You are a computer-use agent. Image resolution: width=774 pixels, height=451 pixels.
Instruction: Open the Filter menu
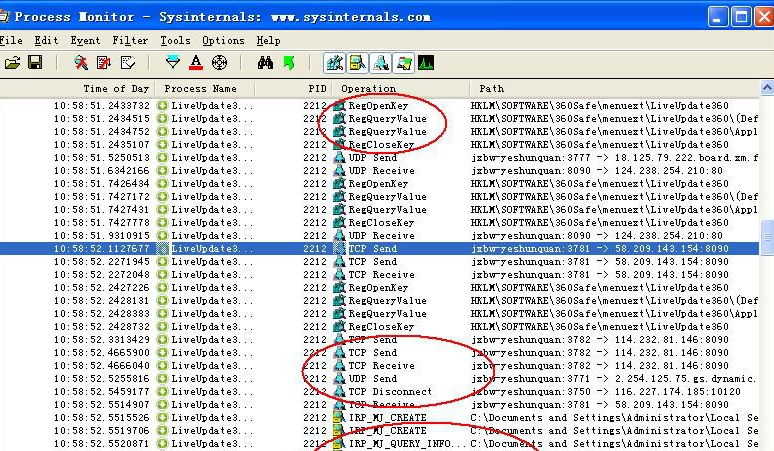pyautogui.click(x=130, y=40)
